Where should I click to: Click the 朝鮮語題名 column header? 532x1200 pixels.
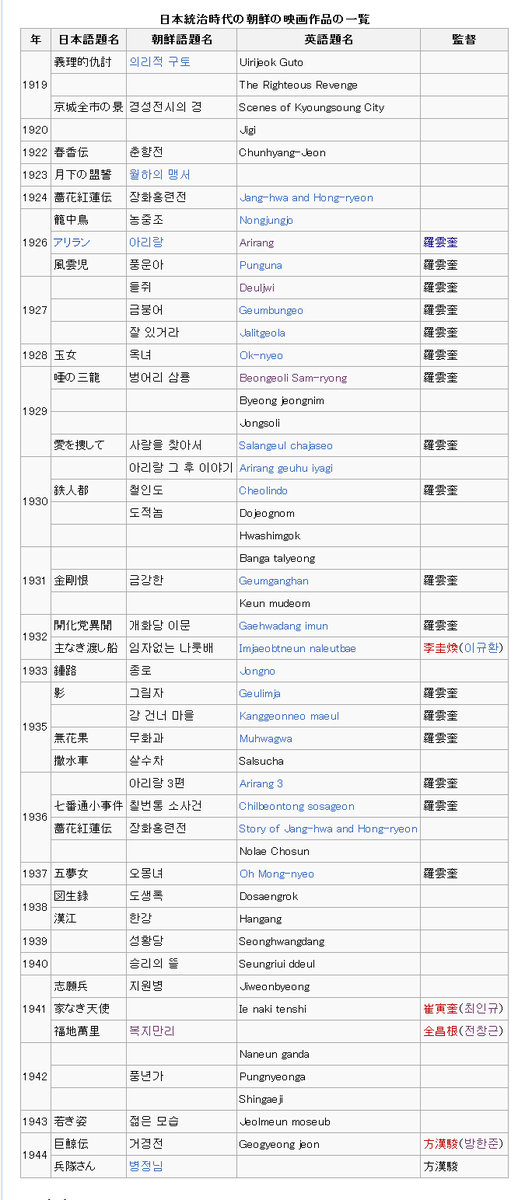pos(180,40)
